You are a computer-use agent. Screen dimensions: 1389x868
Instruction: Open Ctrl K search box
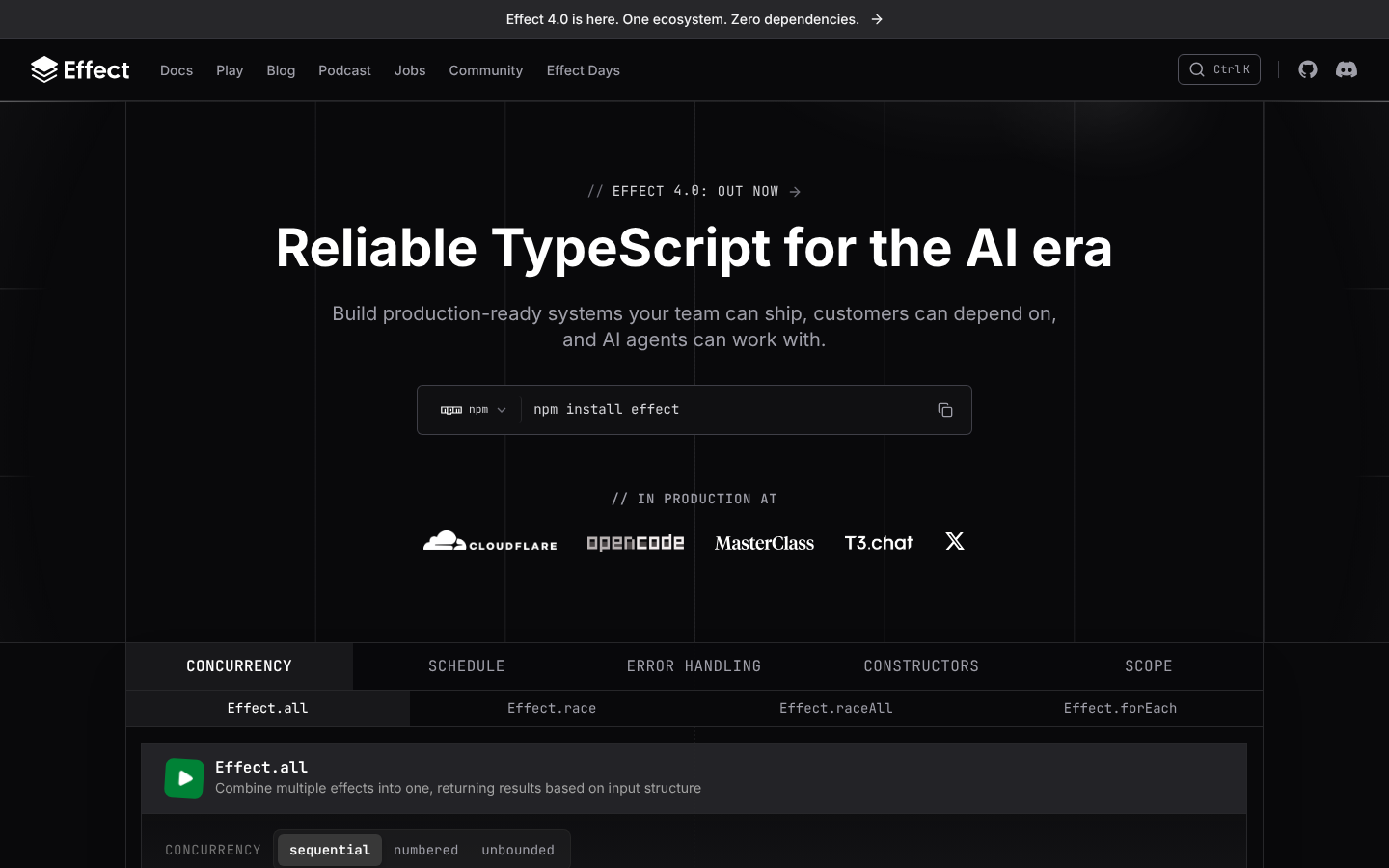(1219, 69)
